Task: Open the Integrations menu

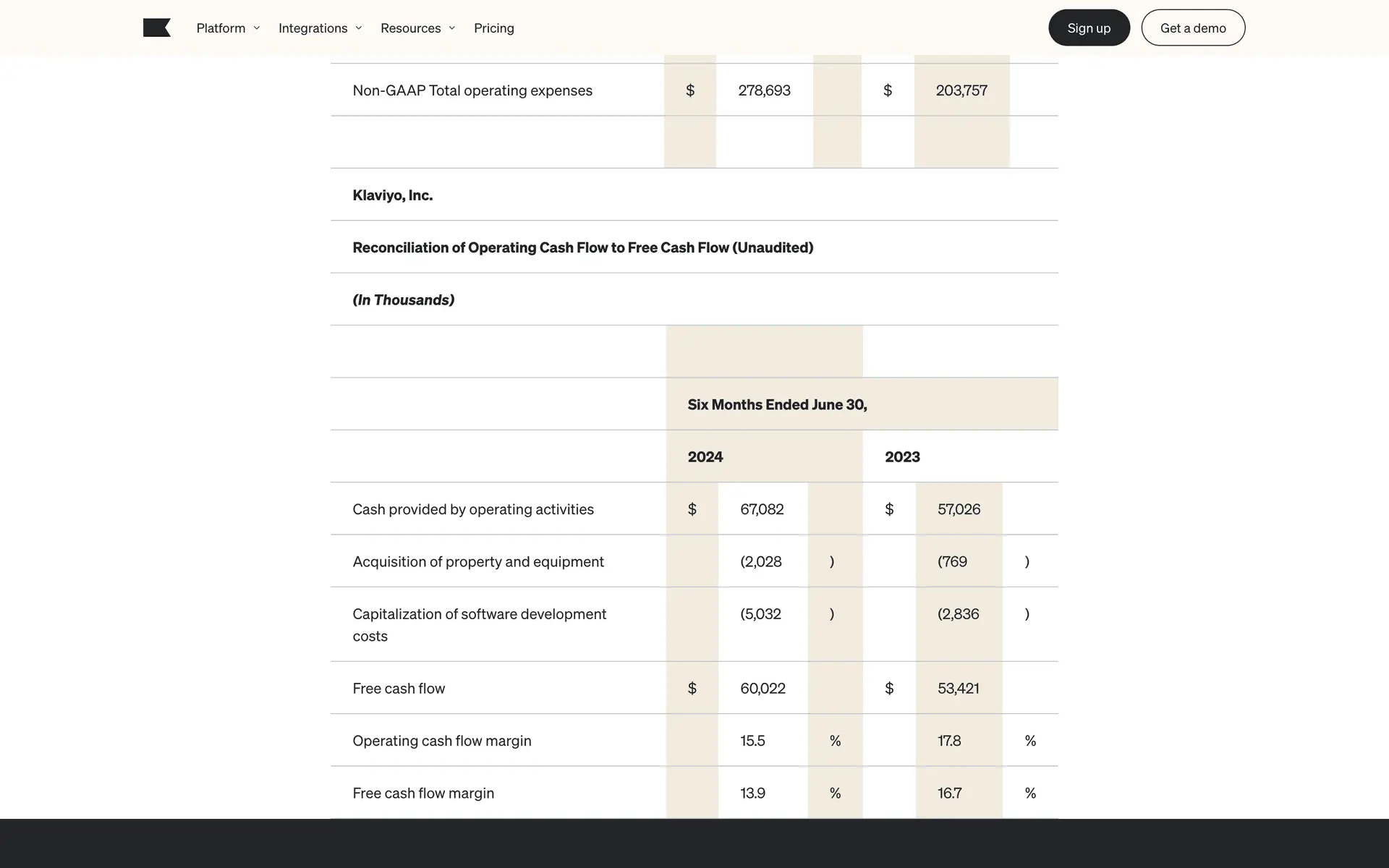Action: pos(313,28)
